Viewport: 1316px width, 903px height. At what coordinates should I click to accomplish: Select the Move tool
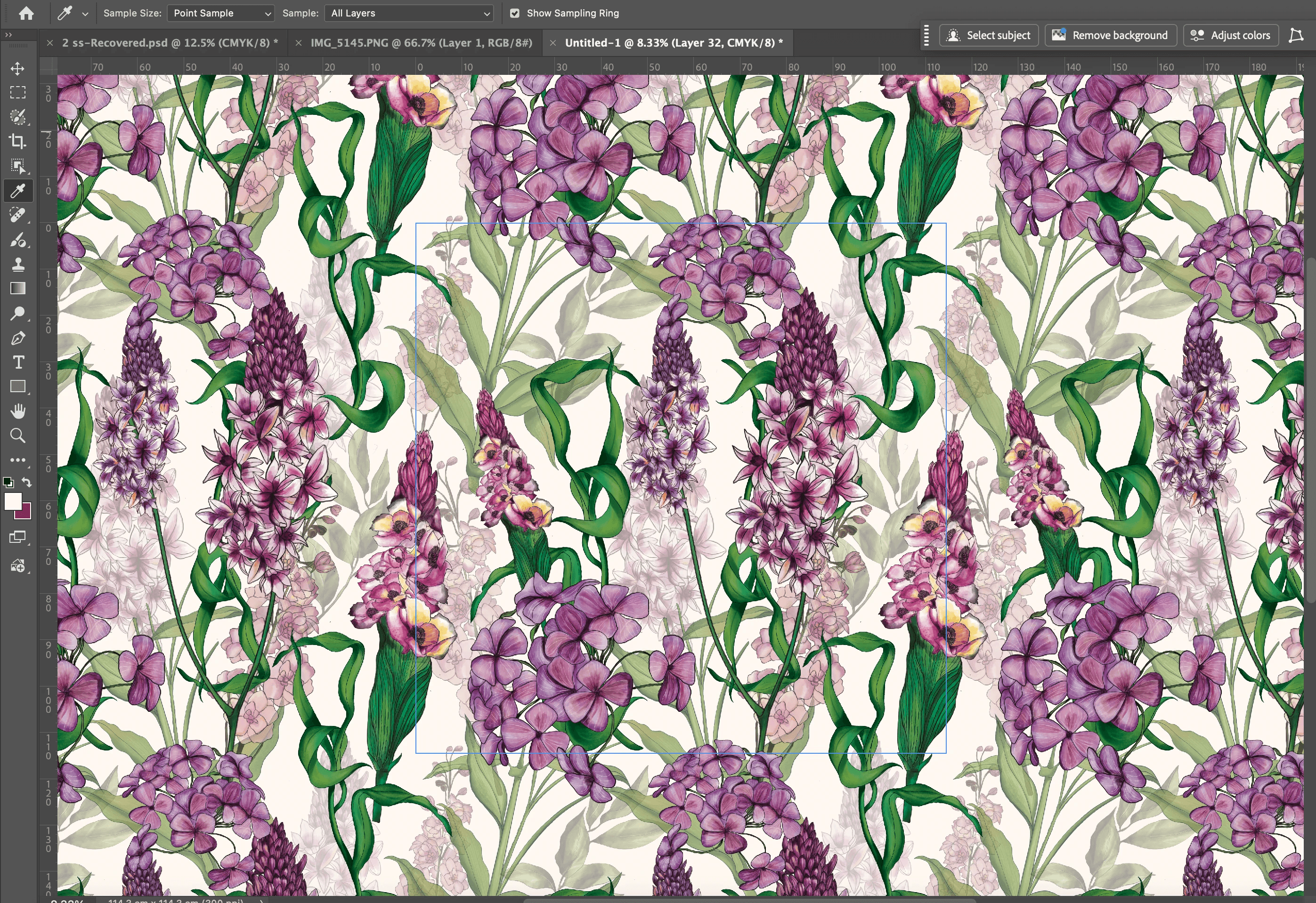point(17,69)
